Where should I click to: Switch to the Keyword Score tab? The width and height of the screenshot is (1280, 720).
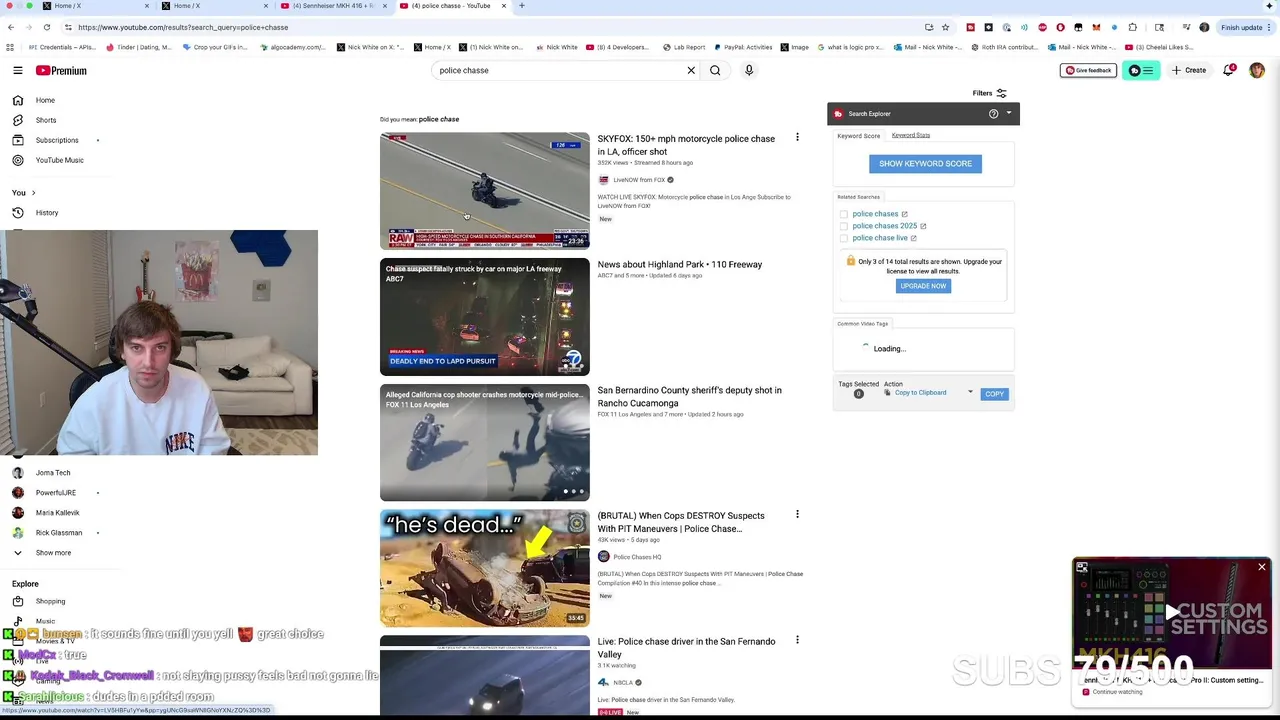pyautogui.click(x=858, y=136)
